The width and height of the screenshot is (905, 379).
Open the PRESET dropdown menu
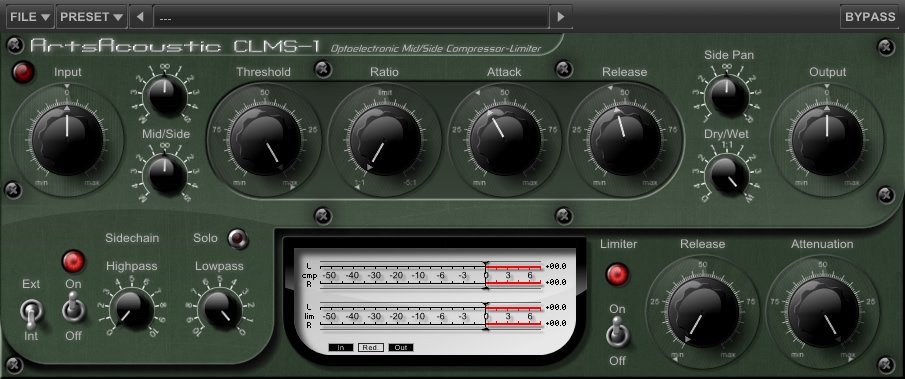(92, 17)
